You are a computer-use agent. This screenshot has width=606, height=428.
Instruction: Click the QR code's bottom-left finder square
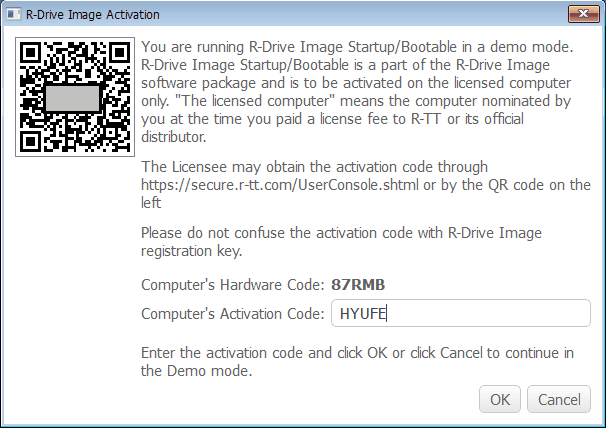point(30,142)
